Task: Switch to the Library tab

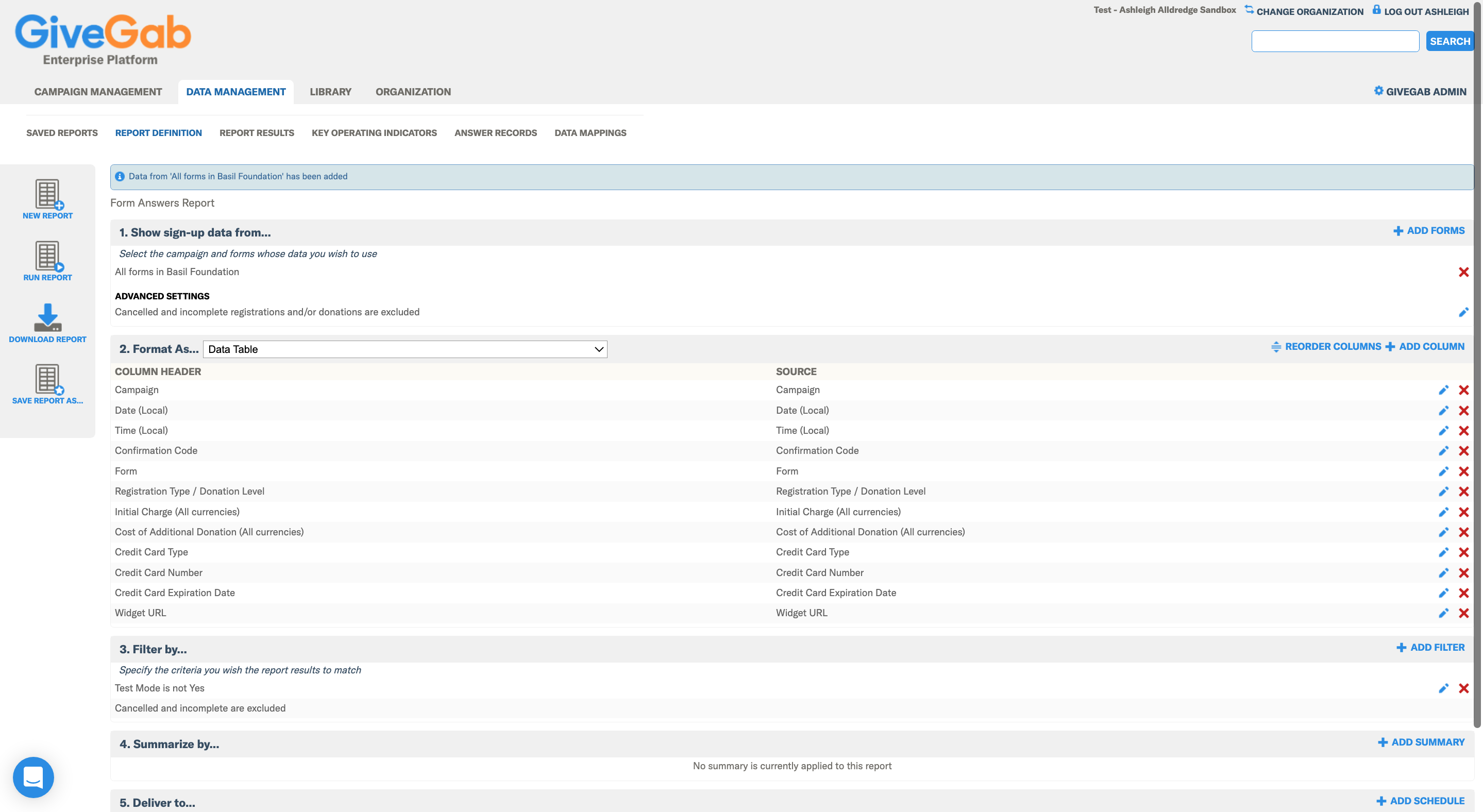Action: pos(330,92)
